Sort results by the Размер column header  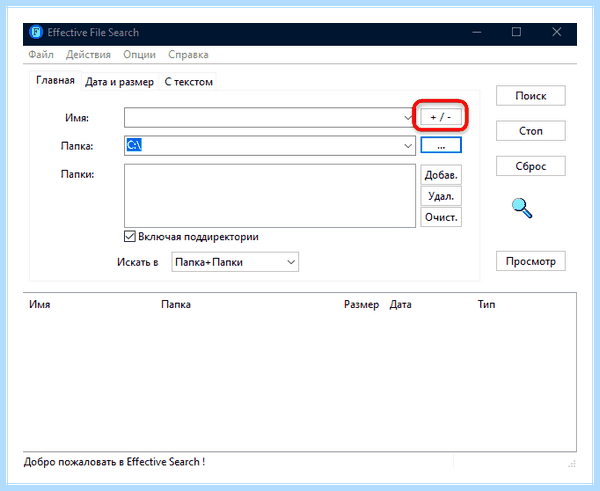click(x=361, y=304)
